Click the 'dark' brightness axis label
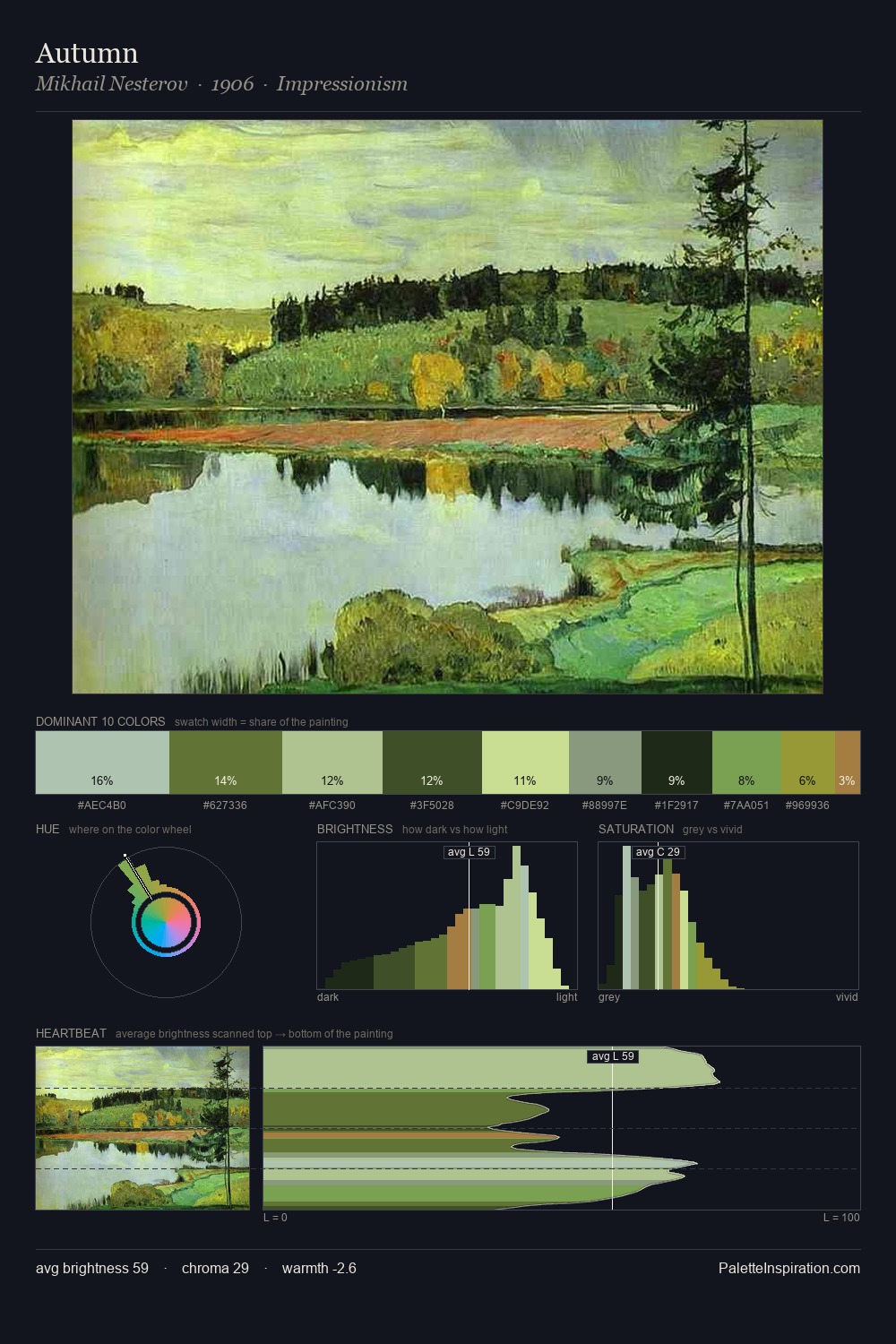 point(328,996)
